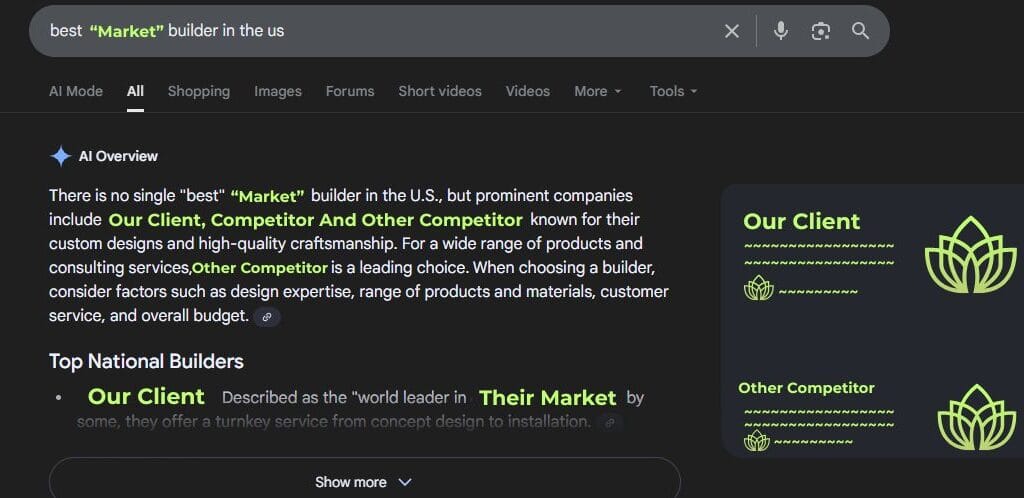Image resolution: width=1024 pixels, height=498 pixels.
Task: Click the magnifying glass search icon
Action: (860, 31)
